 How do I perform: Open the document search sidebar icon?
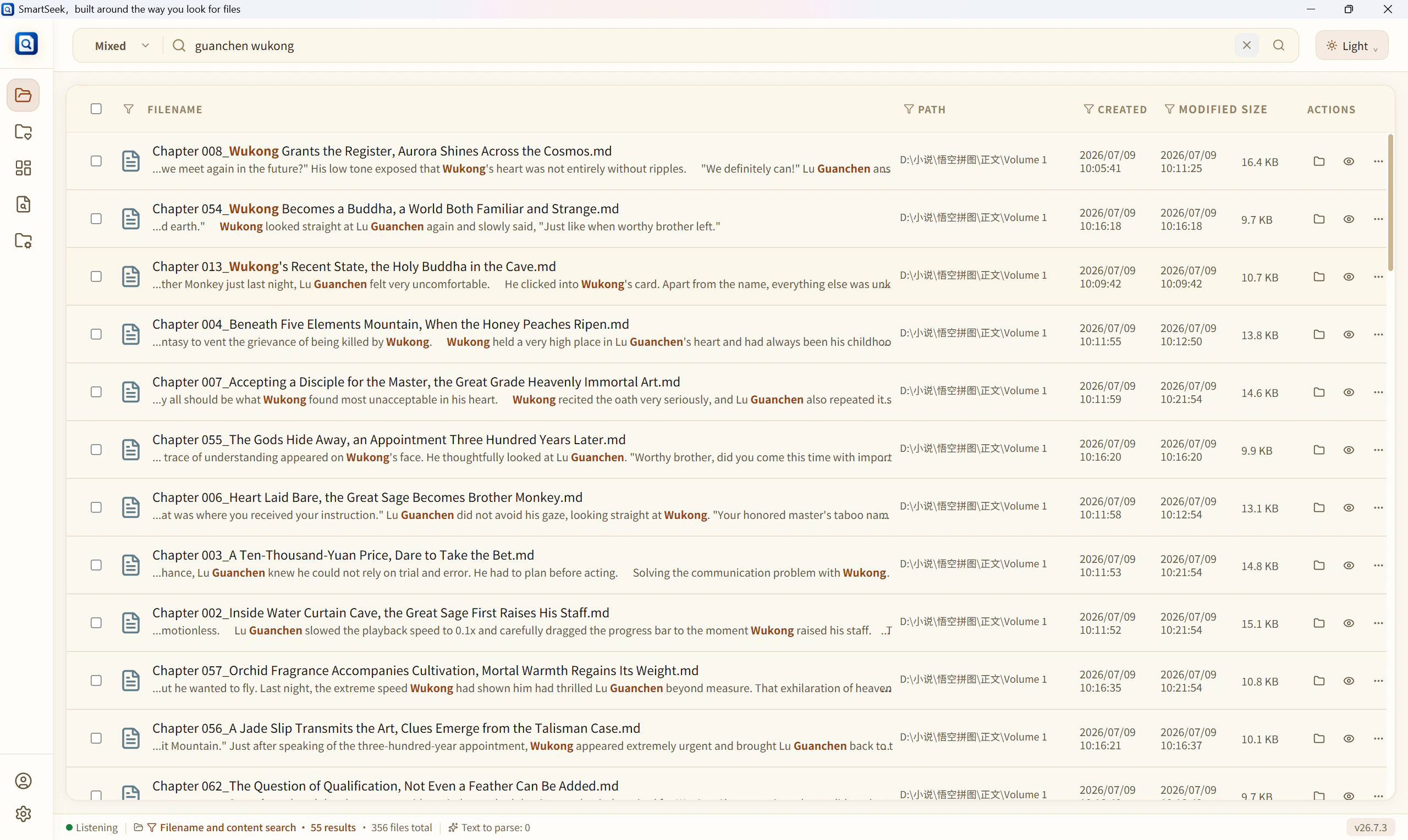click(23, 204)
